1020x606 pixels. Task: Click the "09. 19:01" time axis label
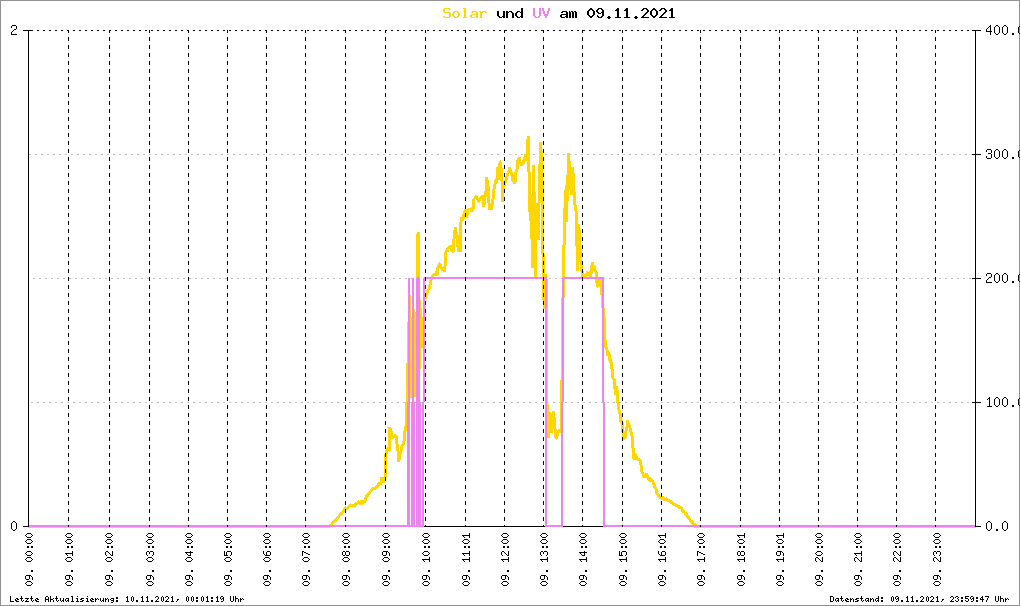coord(779,560)
